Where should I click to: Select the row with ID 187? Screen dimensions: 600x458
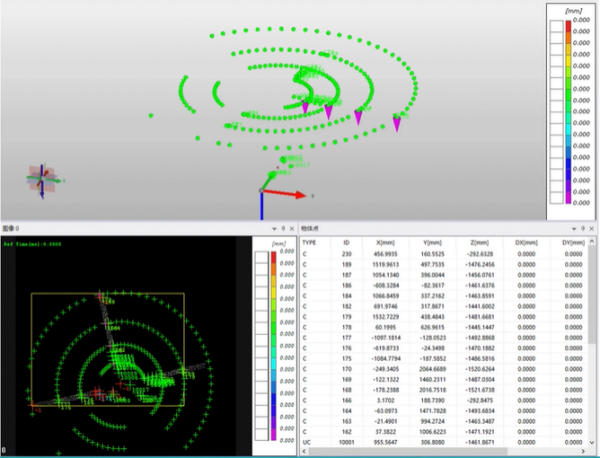pyautogui.click(x=444, y=275)
